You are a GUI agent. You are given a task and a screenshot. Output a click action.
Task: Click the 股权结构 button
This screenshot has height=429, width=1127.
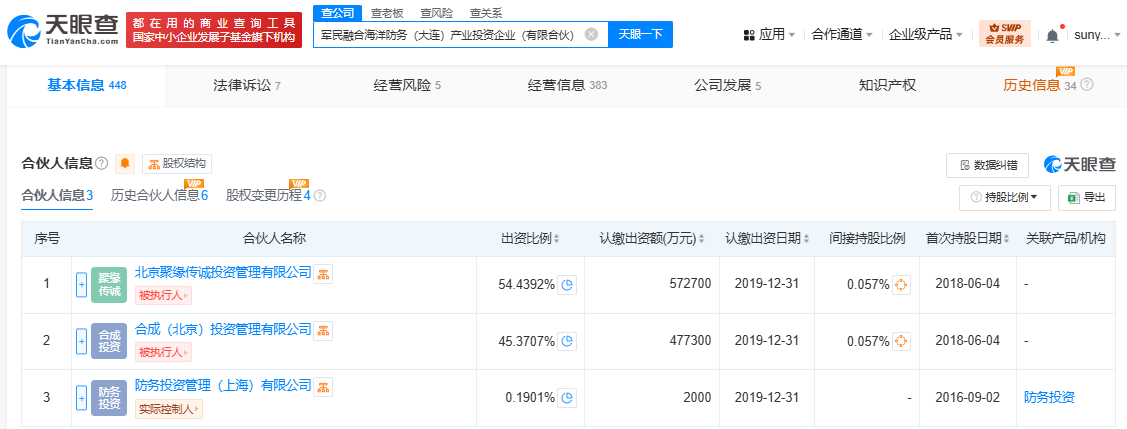pos(177,164)
